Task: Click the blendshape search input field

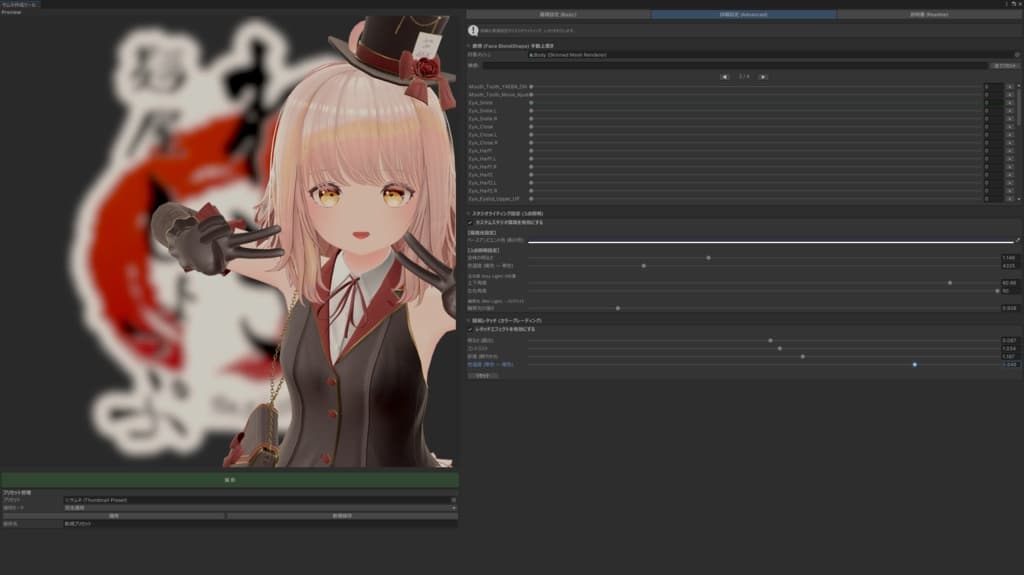Action: 735,65
